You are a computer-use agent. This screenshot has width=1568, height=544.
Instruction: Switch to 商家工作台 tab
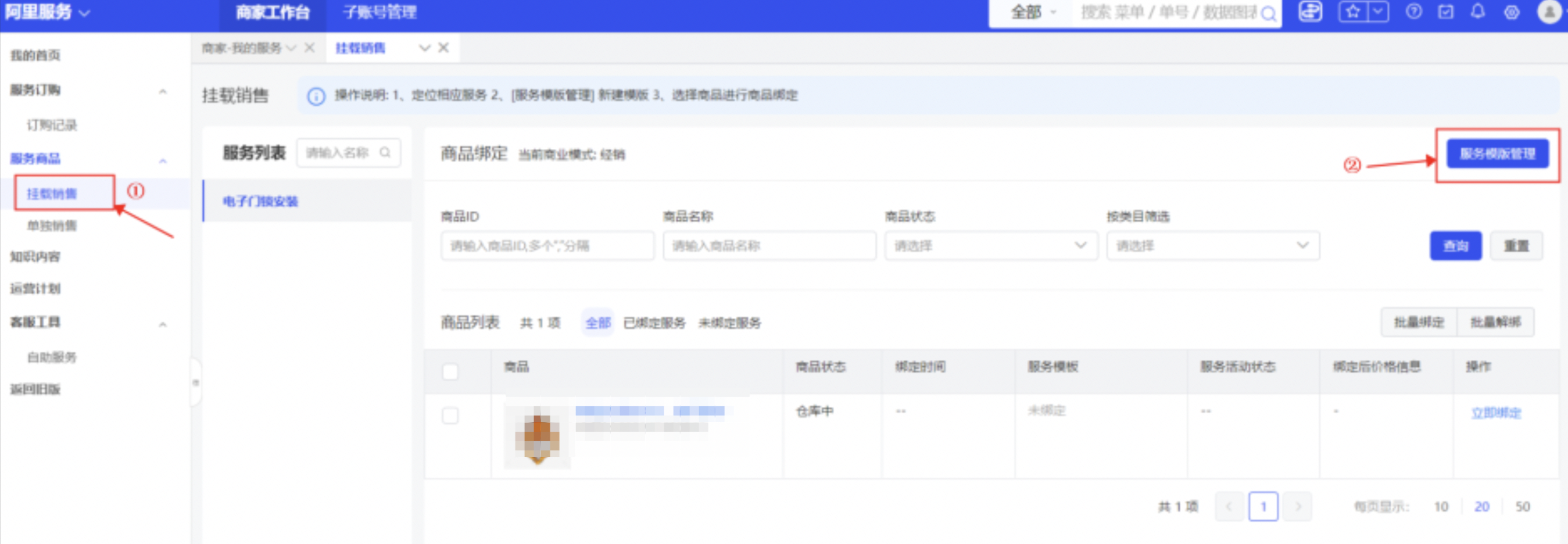click(x=273, y=12)
